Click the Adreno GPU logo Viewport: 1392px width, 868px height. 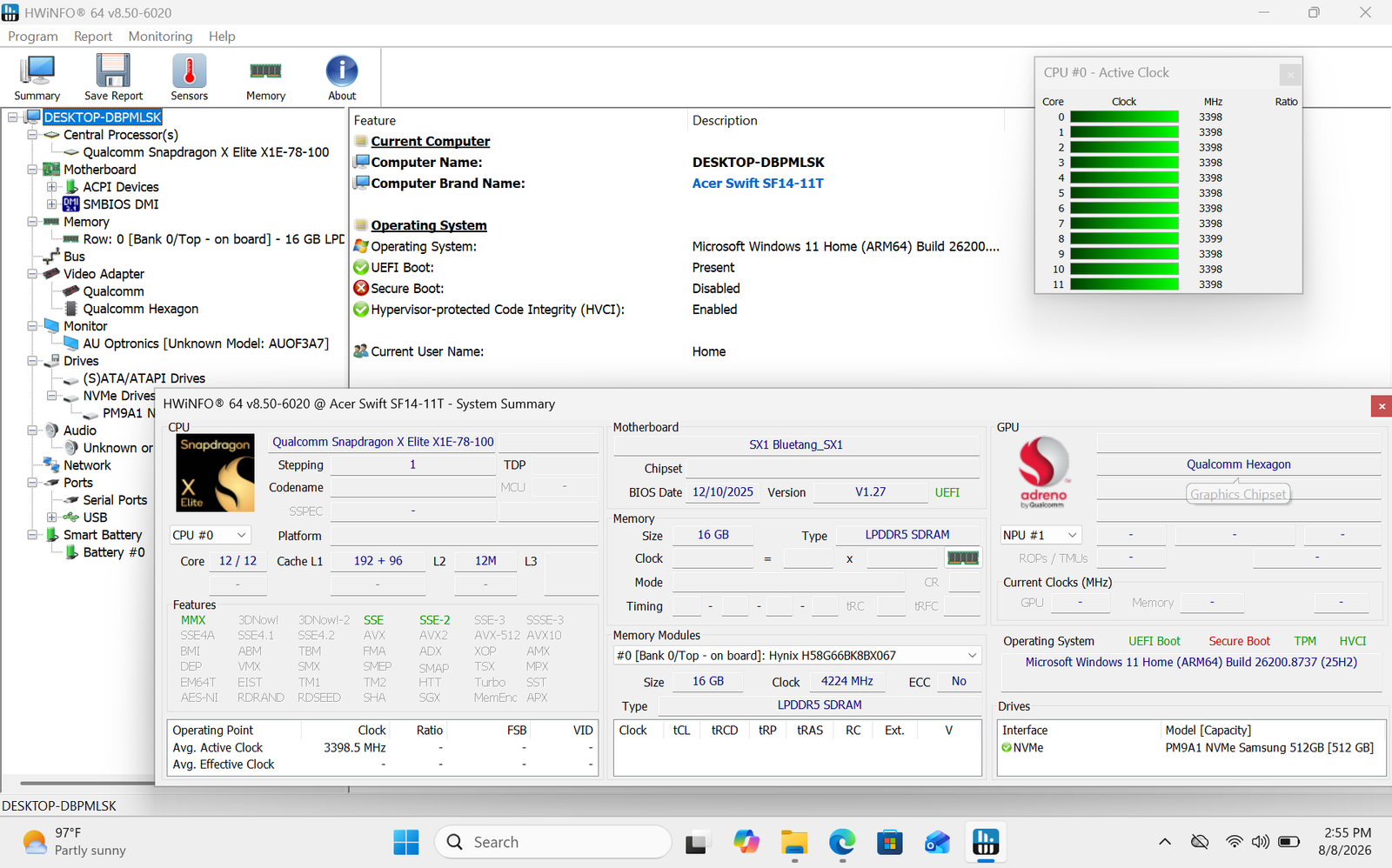pos(1043,472)
